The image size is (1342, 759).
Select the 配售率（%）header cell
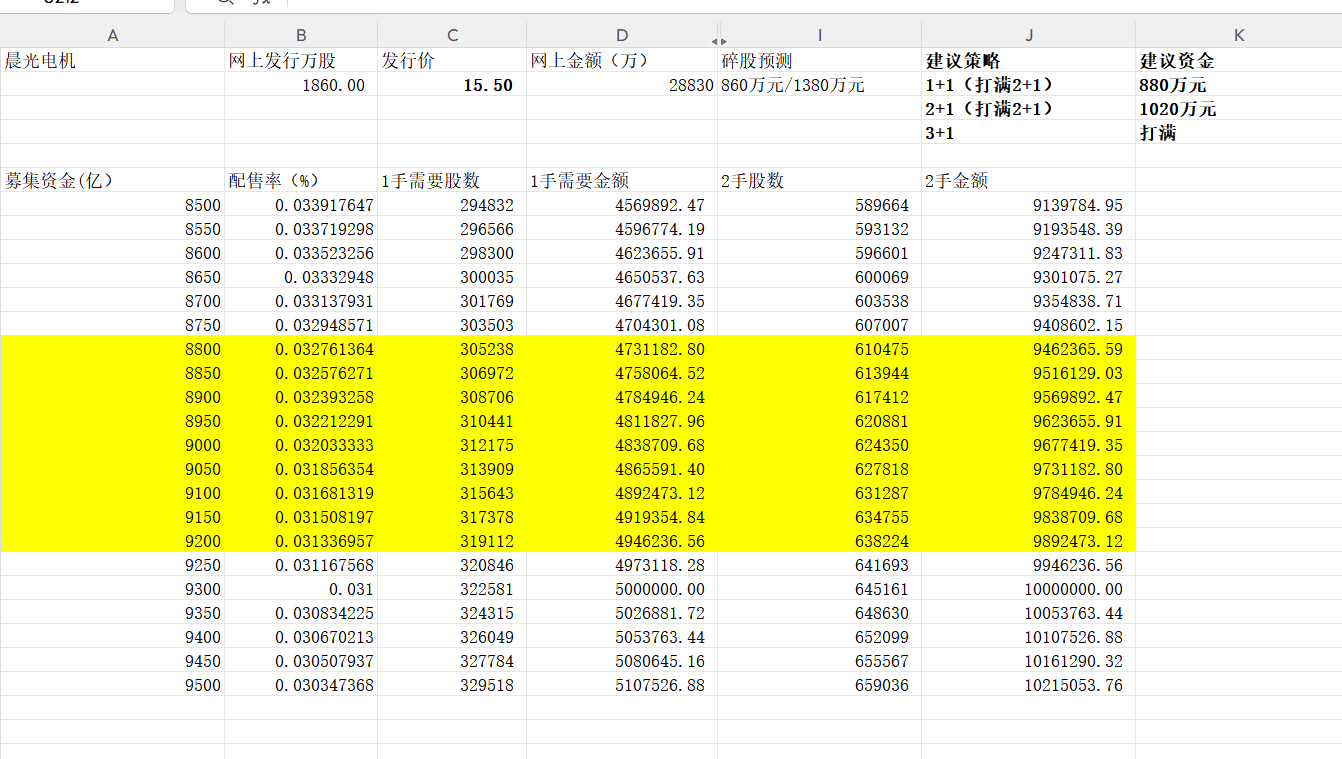pos(301,181)
